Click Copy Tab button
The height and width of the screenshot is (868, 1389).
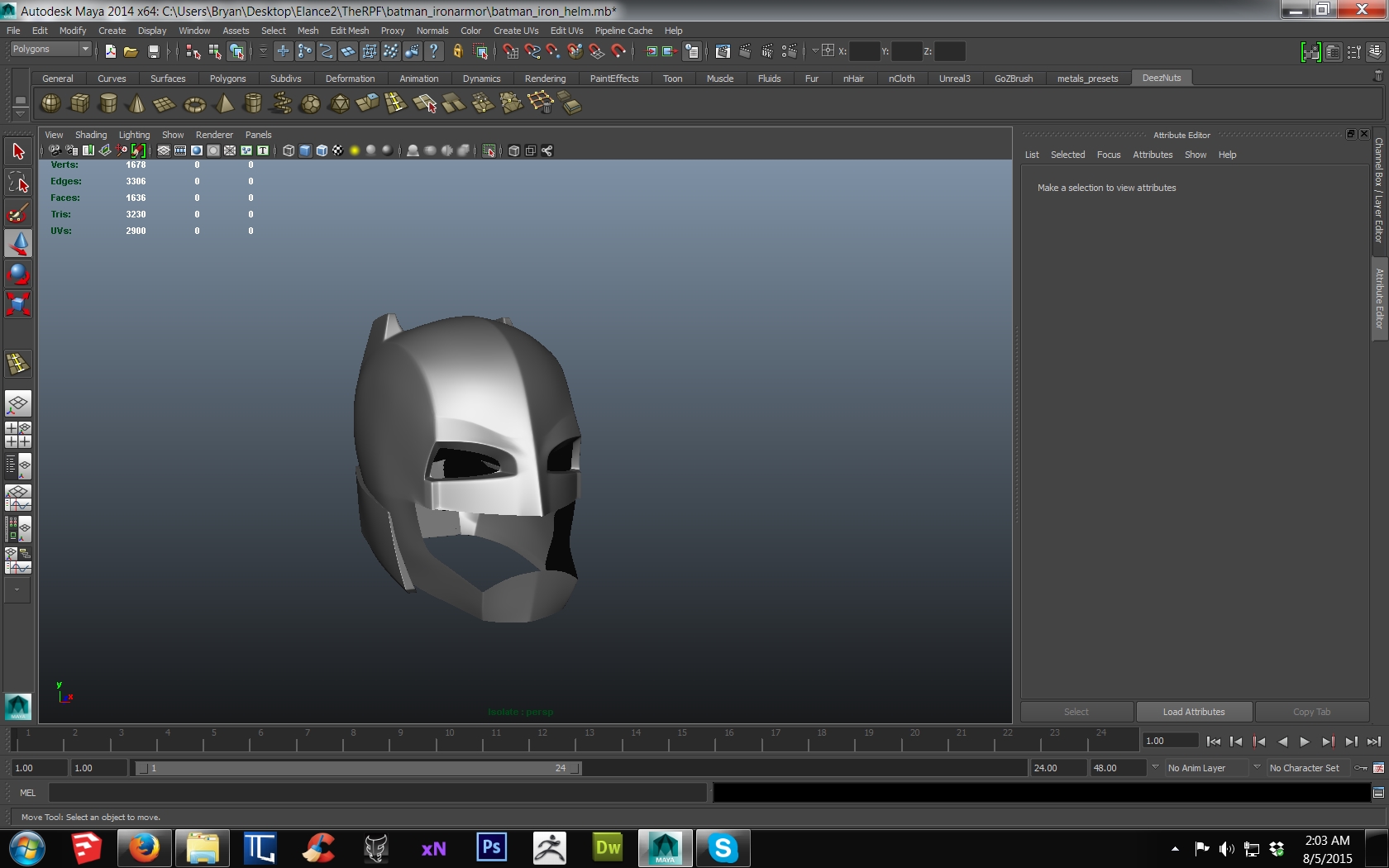click(x=1311, y=712)
